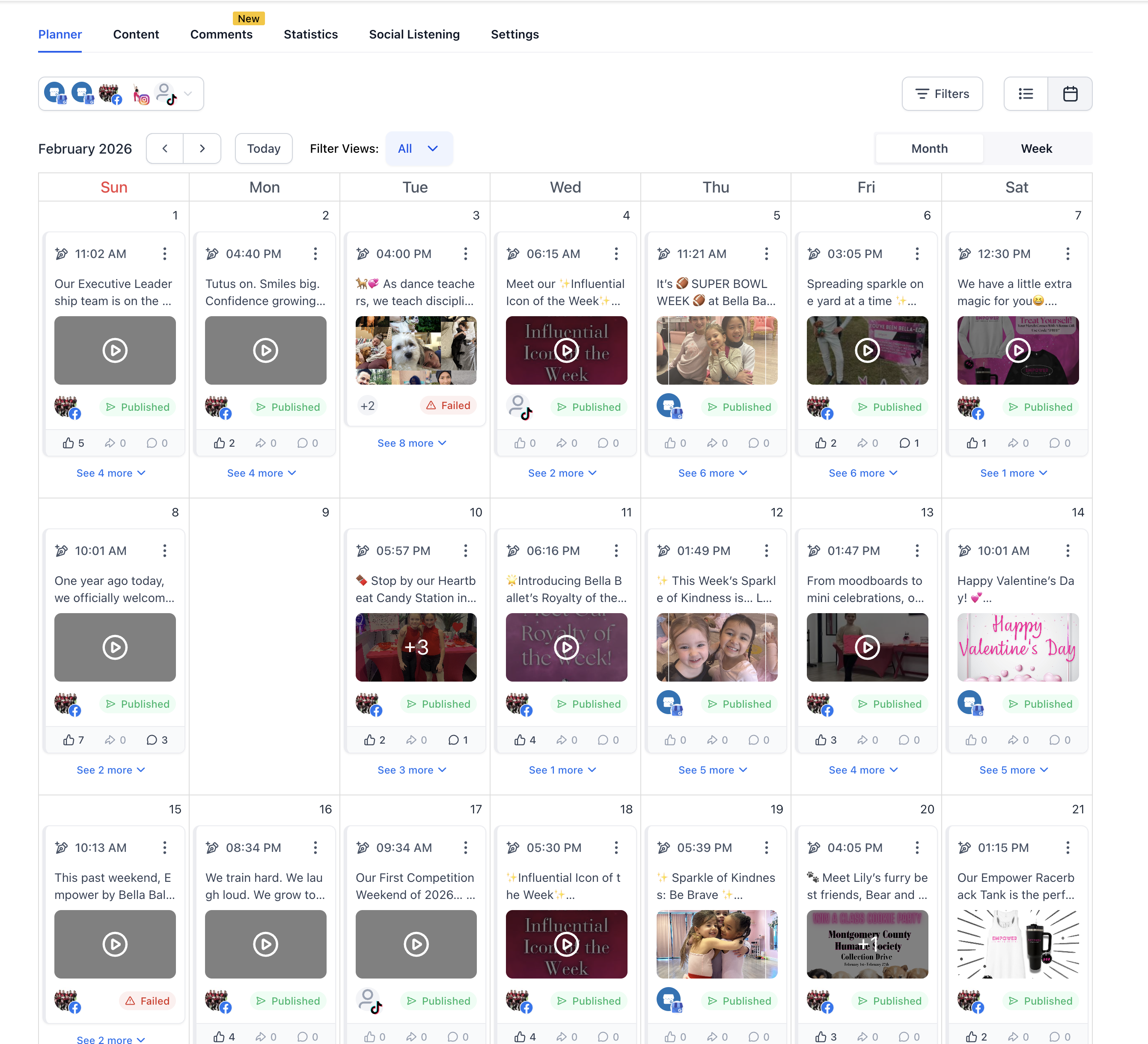Open the account selector dropdown
The image size is (1148, 1044).
pos(121,94)
